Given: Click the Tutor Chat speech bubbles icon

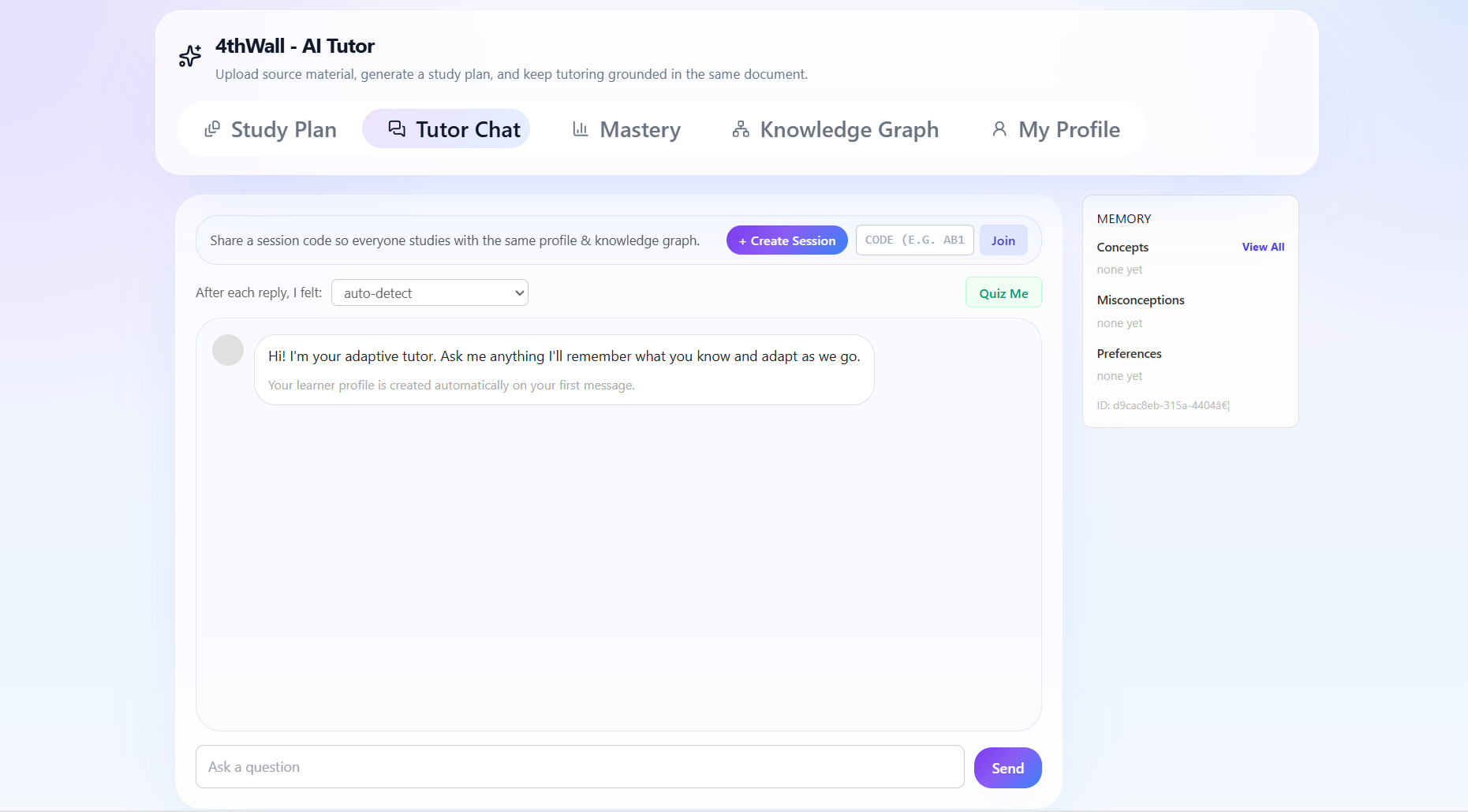Looking at the screenshot, I should pyautogui.click(x=397, y=129).
